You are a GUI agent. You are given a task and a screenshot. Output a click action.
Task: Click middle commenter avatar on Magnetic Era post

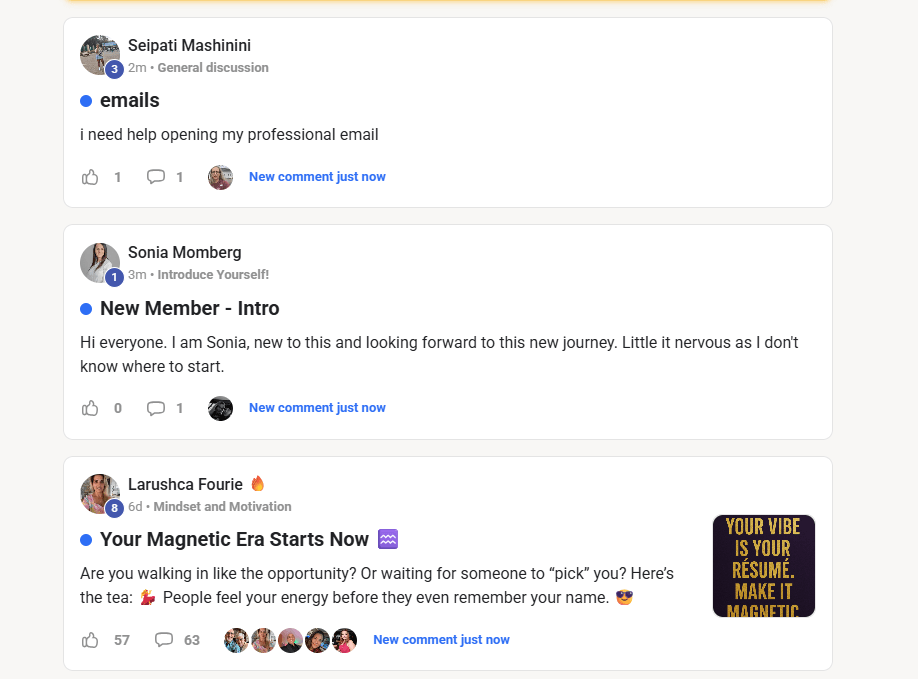(x=290, y=640)
